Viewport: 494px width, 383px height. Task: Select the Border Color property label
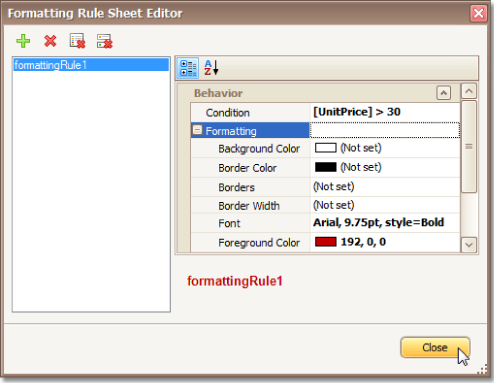pyautogui.click(x=248, y=168)
